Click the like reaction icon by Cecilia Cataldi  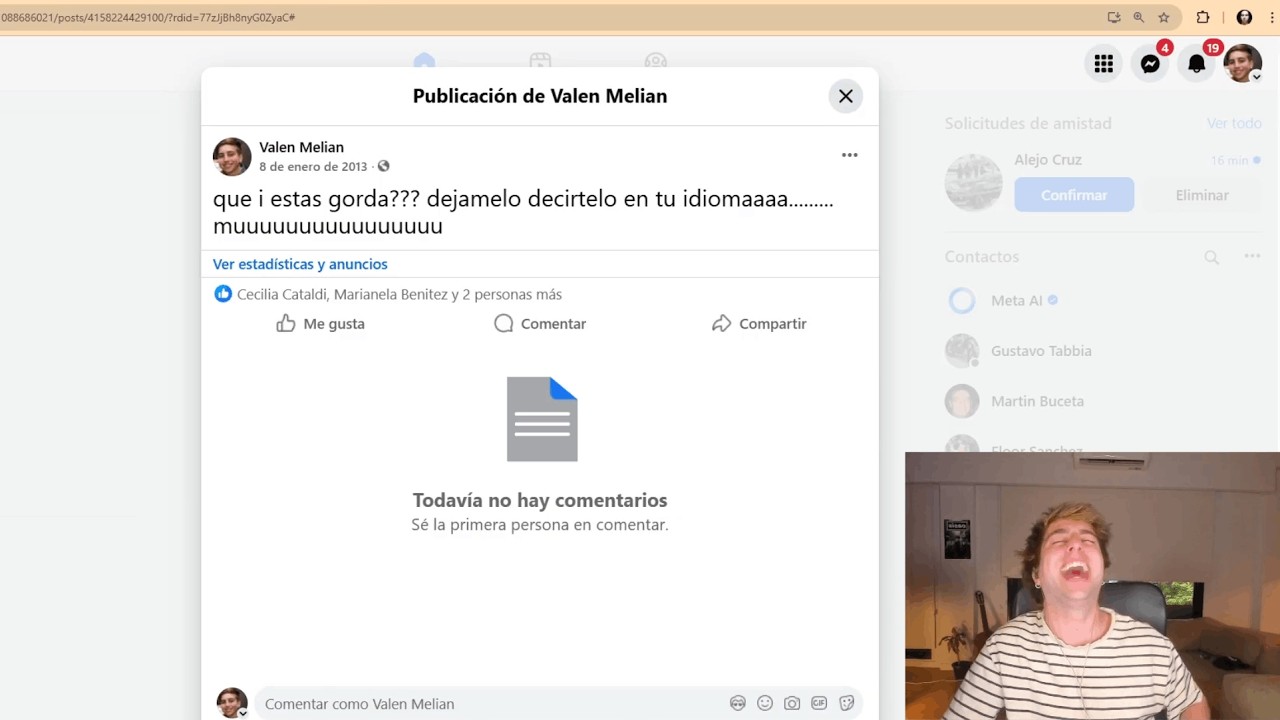pyautogui.click(x=223, y=294)
